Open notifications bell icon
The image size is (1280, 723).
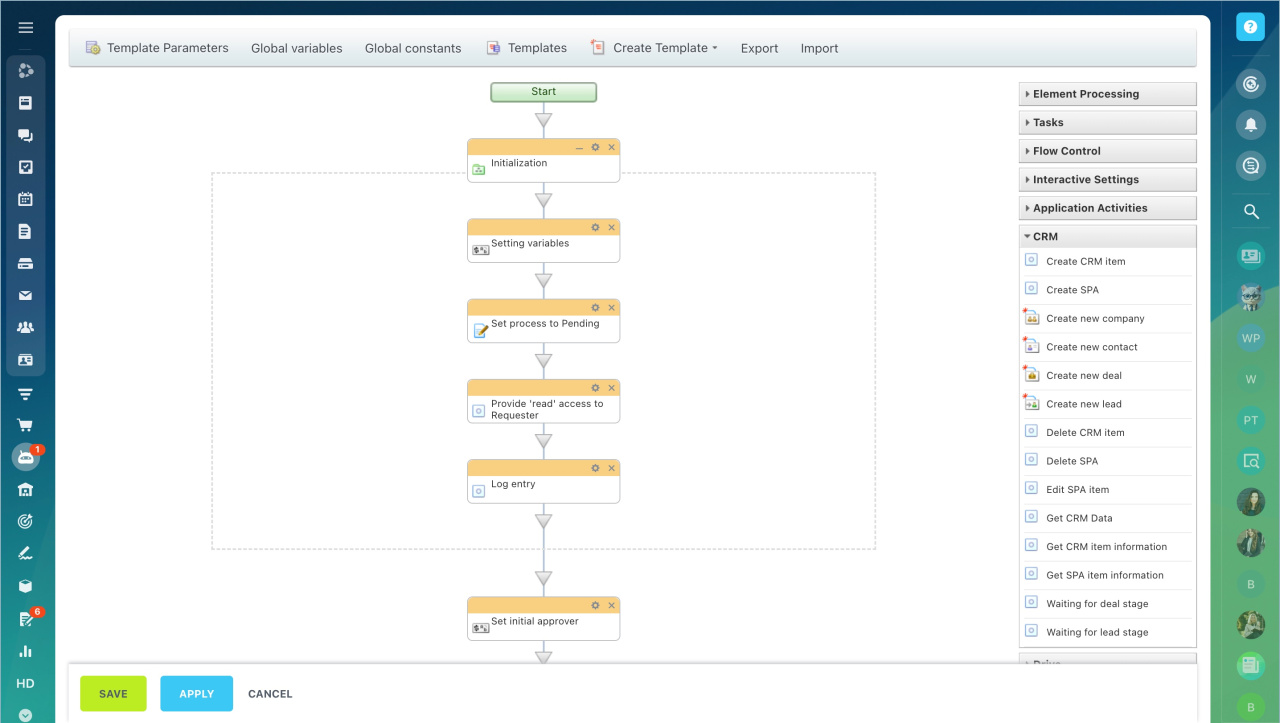[1250, 124]
